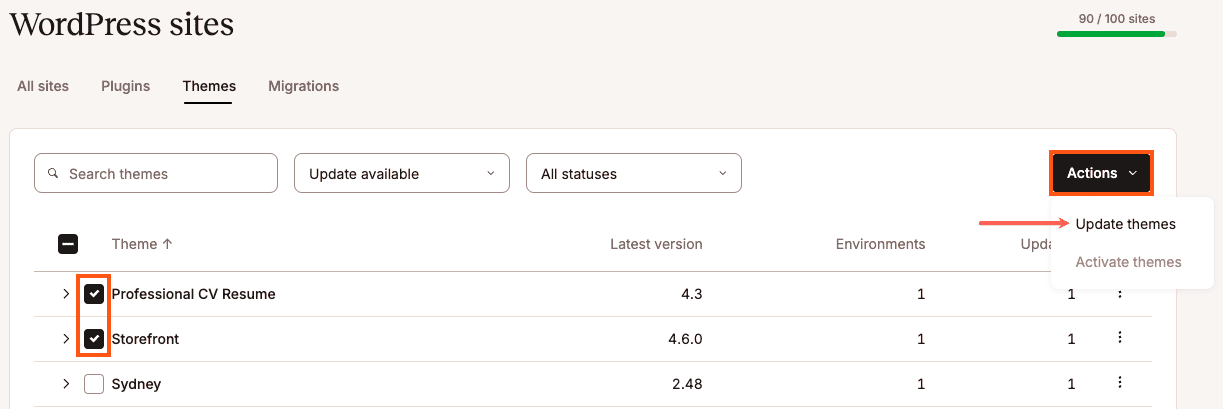Choose Update themes from Actions menu
Image resolution: width=1223 pixels, height=409 pixels.
tap(1125, 224)
